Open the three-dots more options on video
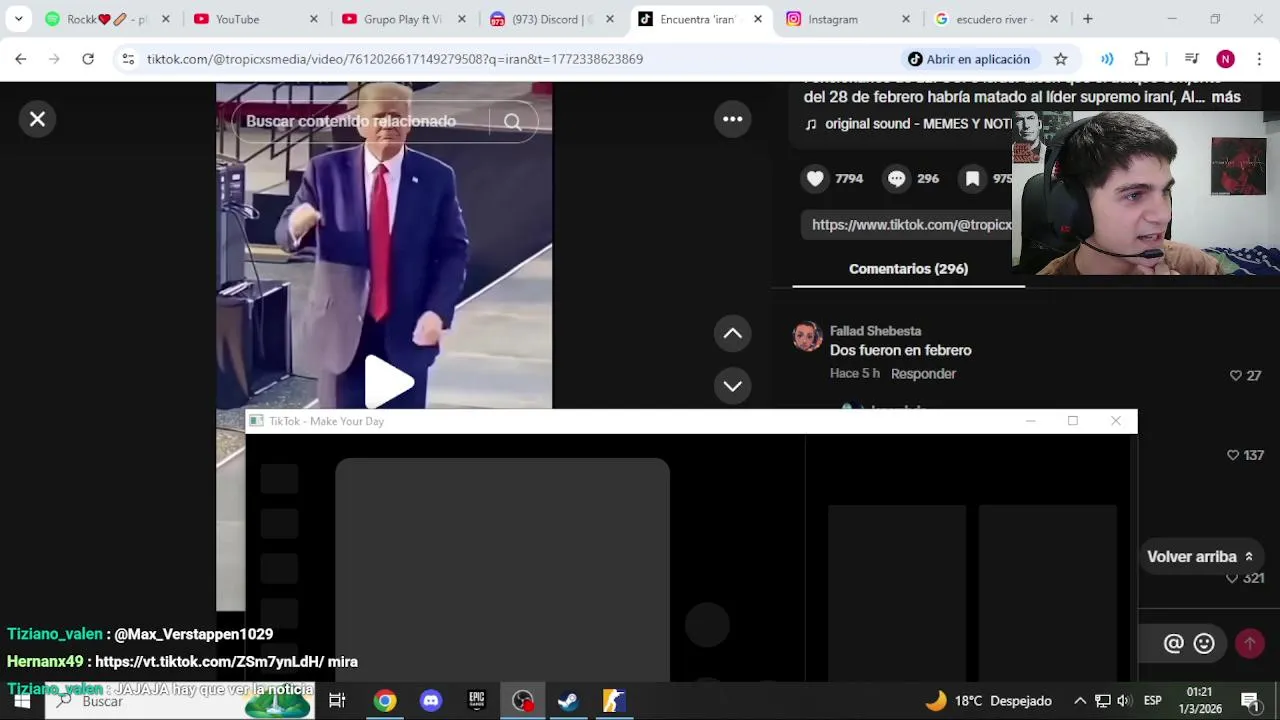 tap(733, 119)
